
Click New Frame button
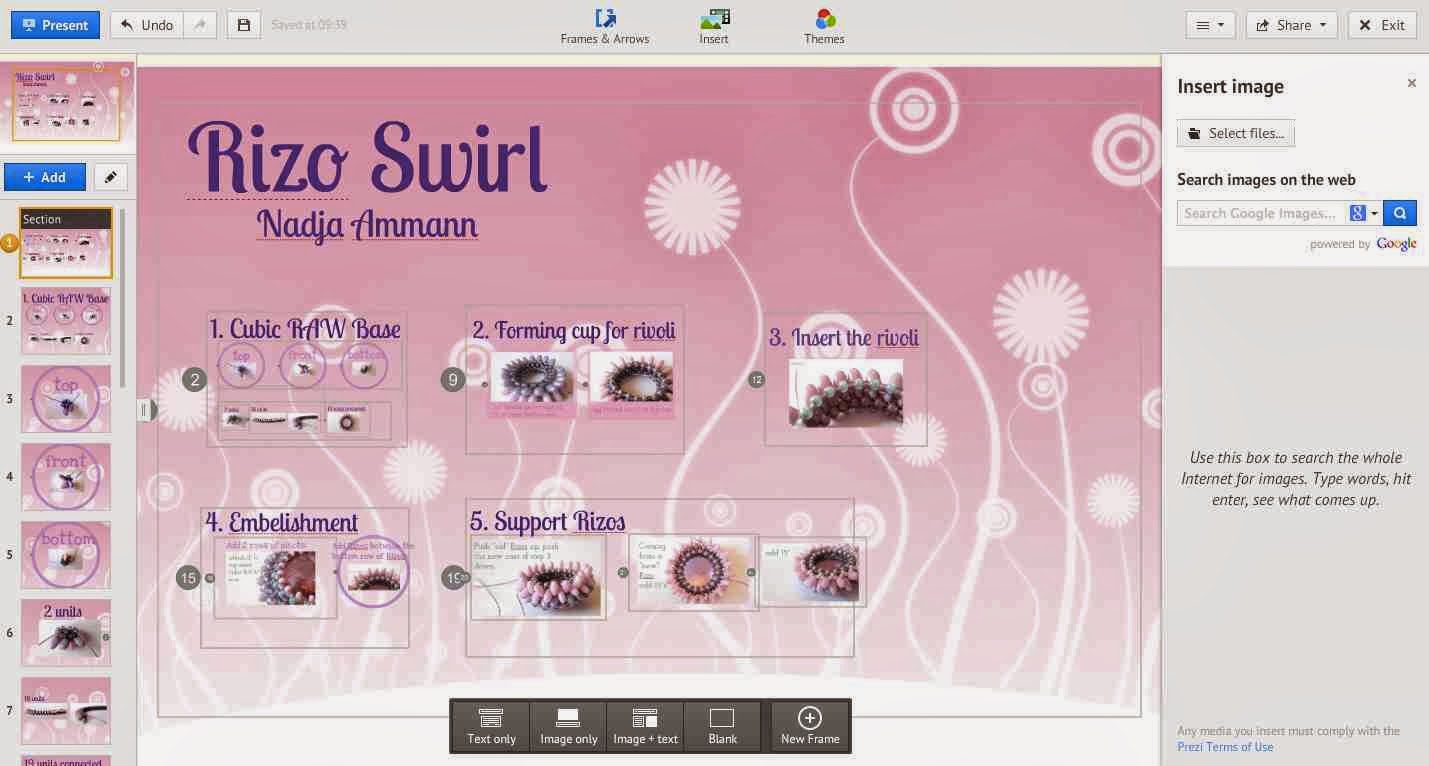pyautogui.click(x=810, y=726)
